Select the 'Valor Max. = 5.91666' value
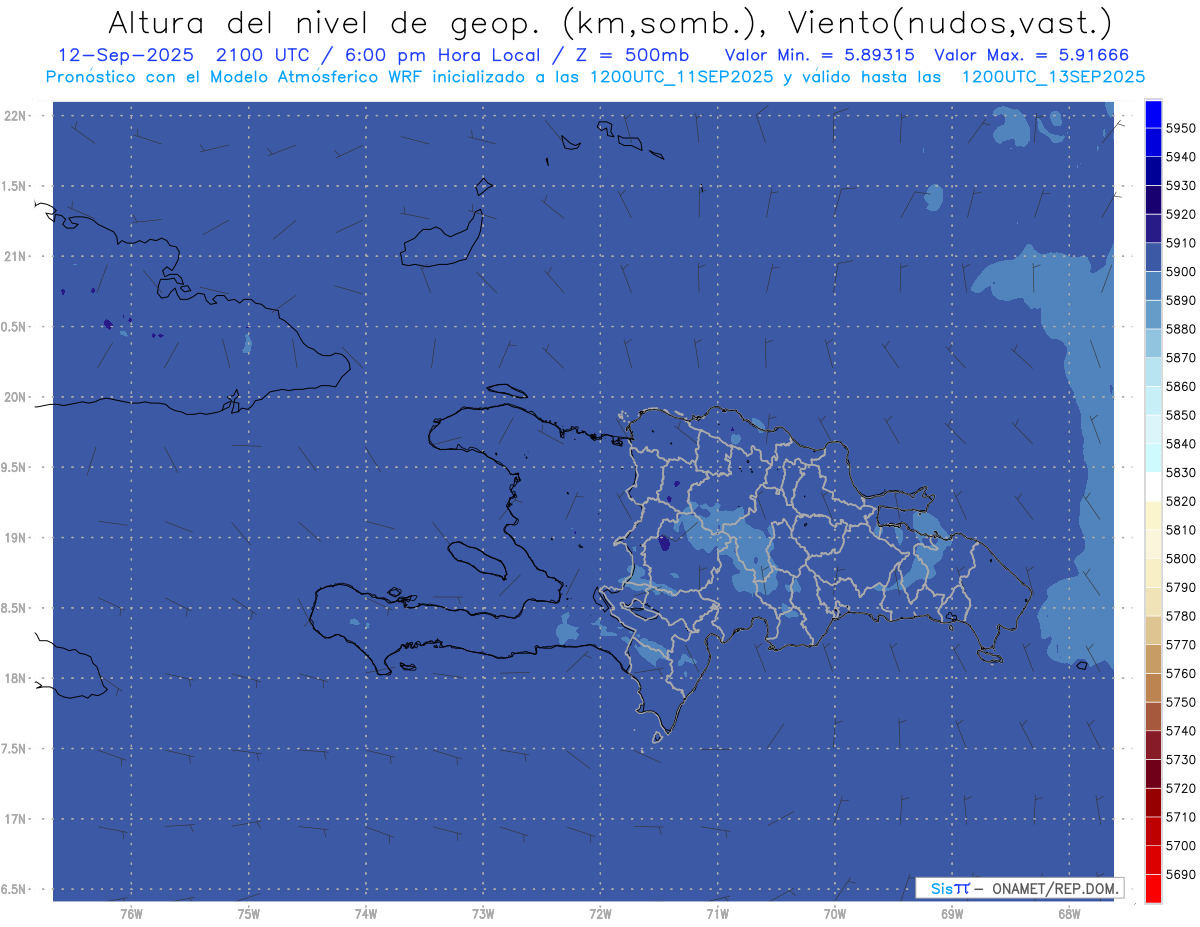 (x=1034, y=55)
